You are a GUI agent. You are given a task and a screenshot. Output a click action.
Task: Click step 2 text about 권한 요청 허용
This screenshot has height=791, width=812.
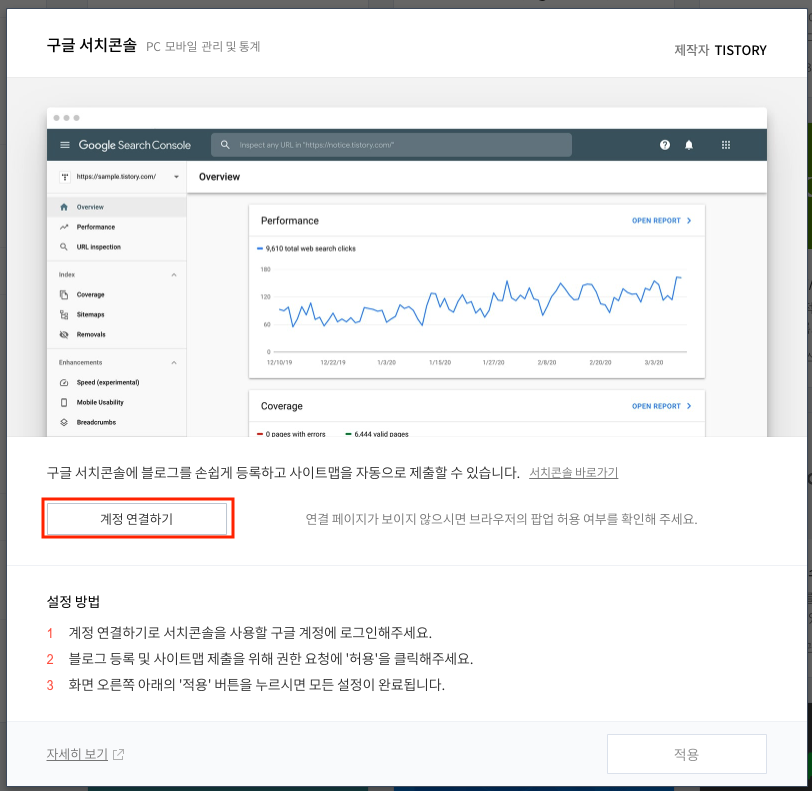(271, 658)
